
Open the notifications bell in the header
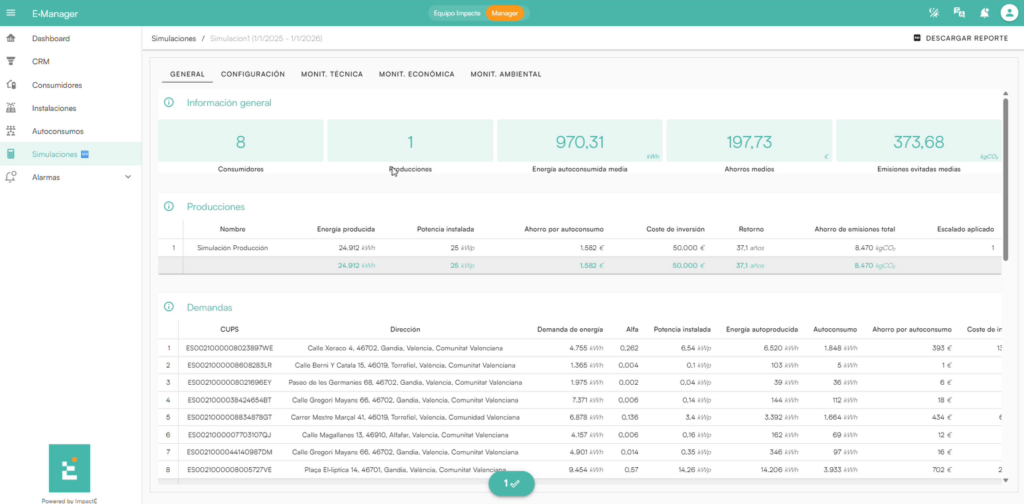pos(984,13)
